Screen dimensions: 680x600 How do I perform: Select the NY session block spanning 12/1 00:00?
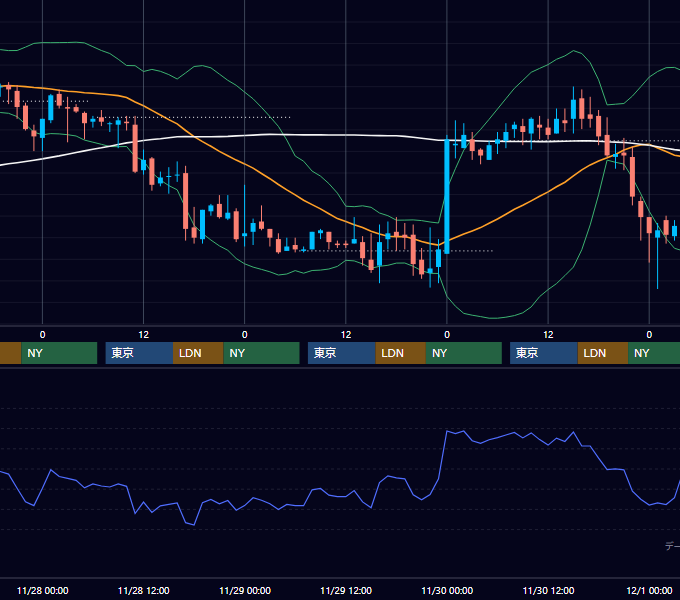pyautogui.click(x=654, y=353)
